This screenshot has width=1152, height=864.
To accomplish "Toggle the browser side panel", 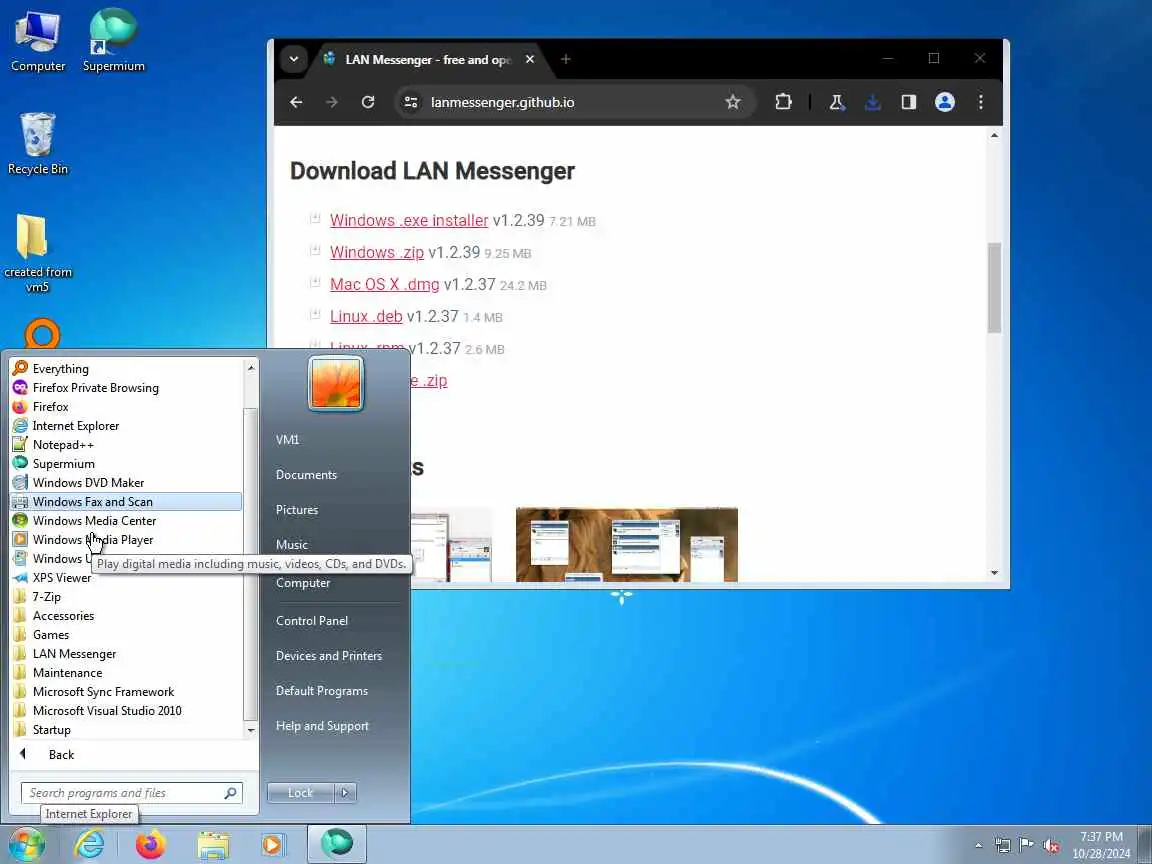I will pos(909,102).
